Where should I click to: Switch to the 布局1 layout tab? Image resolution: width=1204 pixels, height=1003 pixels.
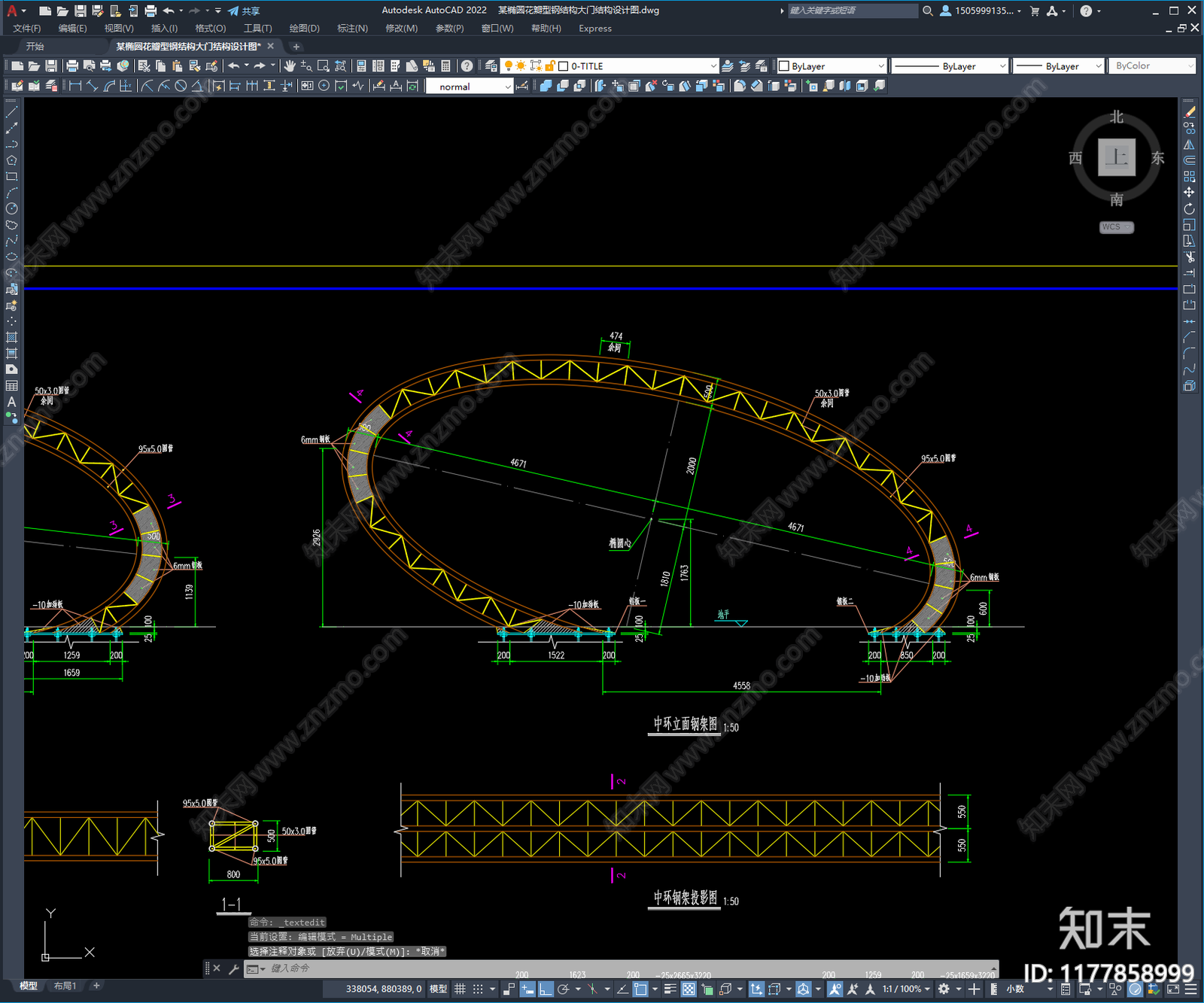click(65, 986)
